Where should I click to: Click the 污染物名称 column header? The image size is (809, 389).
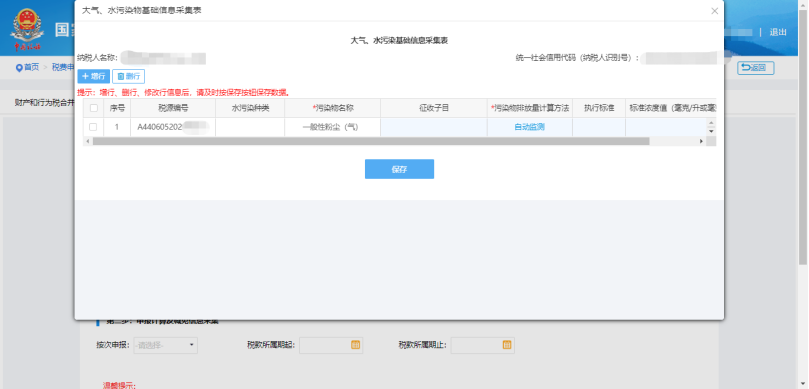pos(332,108)
